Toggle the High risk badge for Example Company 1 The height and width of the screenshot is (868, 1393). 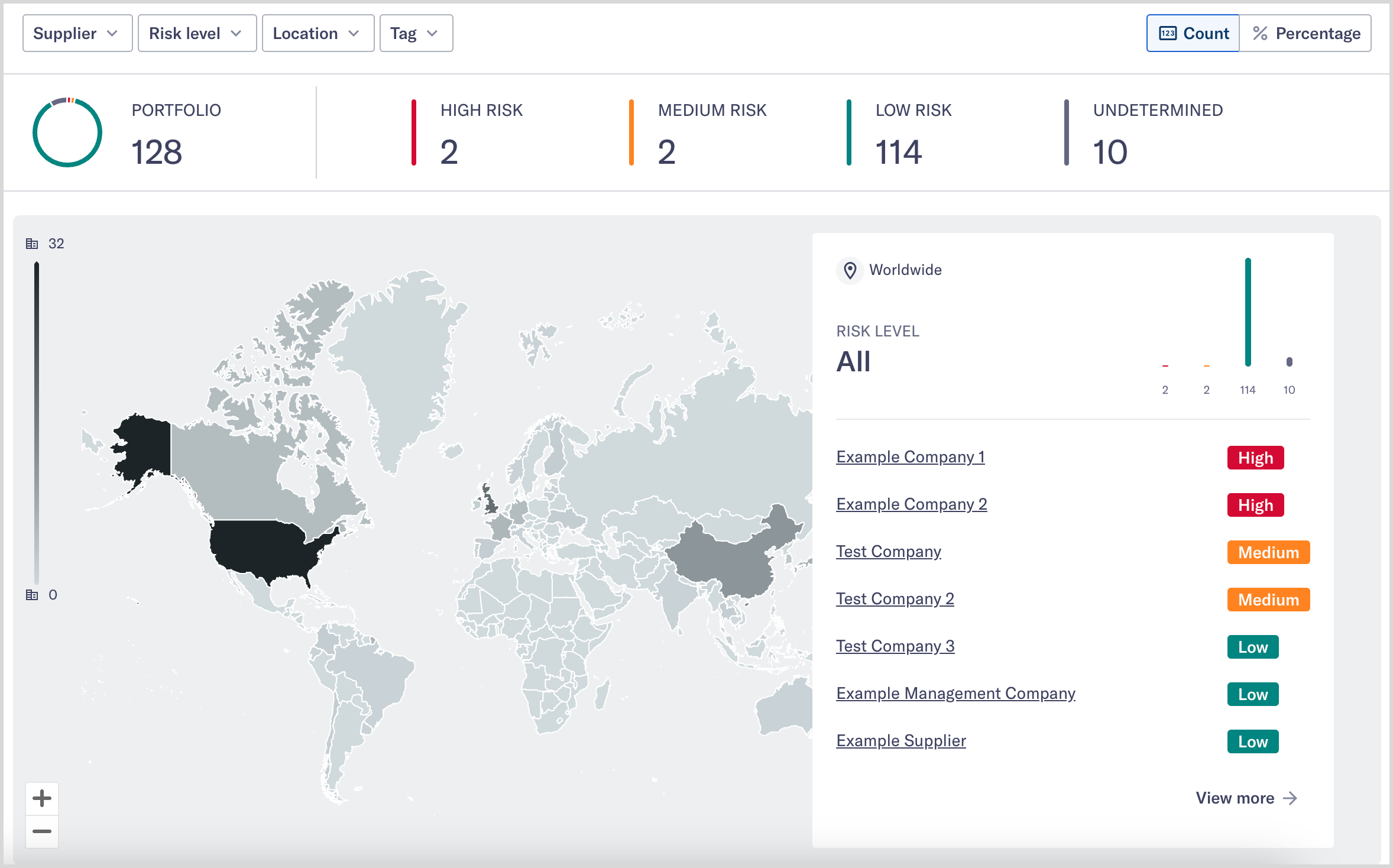[x=1255, y=457]
